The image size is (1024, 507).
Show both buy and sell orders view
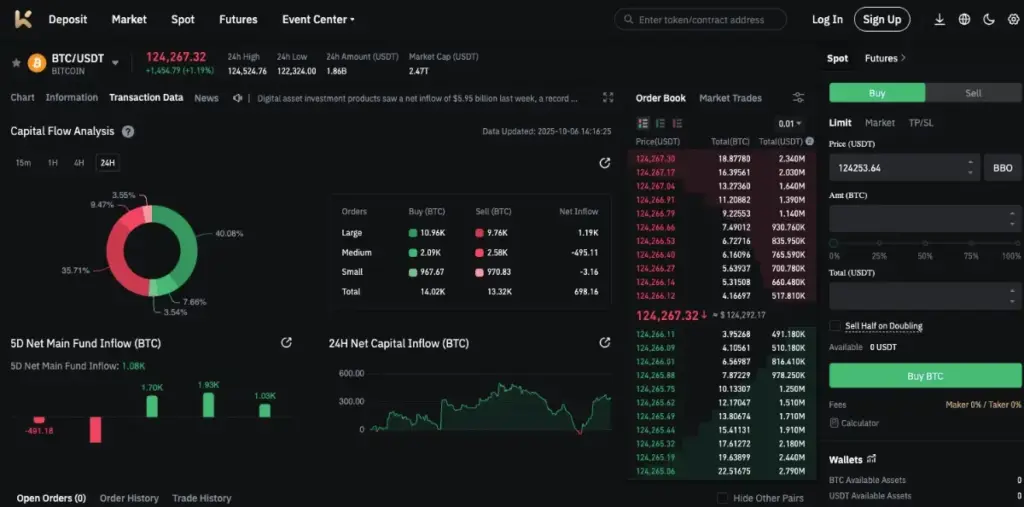point(643,123)
